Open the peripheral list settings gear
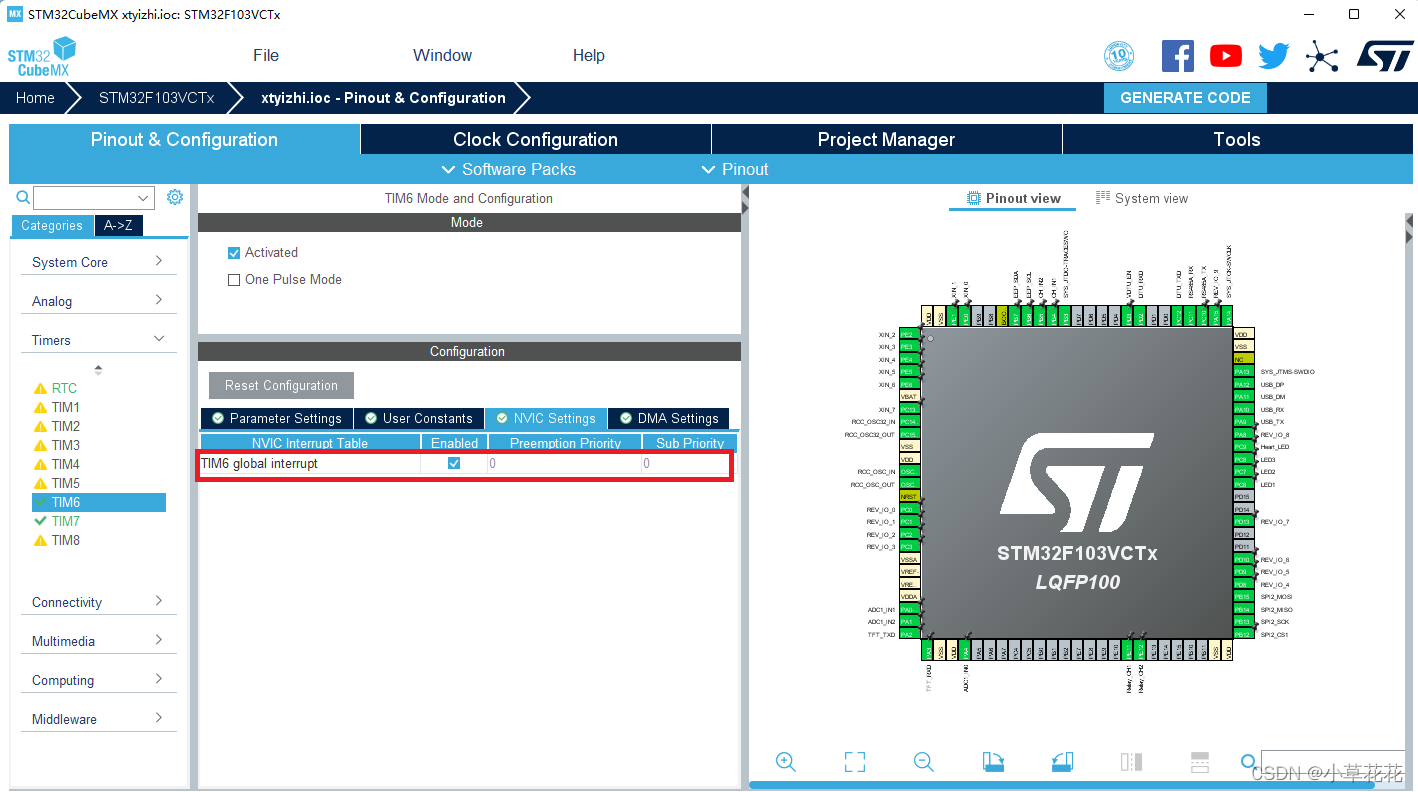The width and height of the screenshot is (1418, 792). (x=175, y=197)
